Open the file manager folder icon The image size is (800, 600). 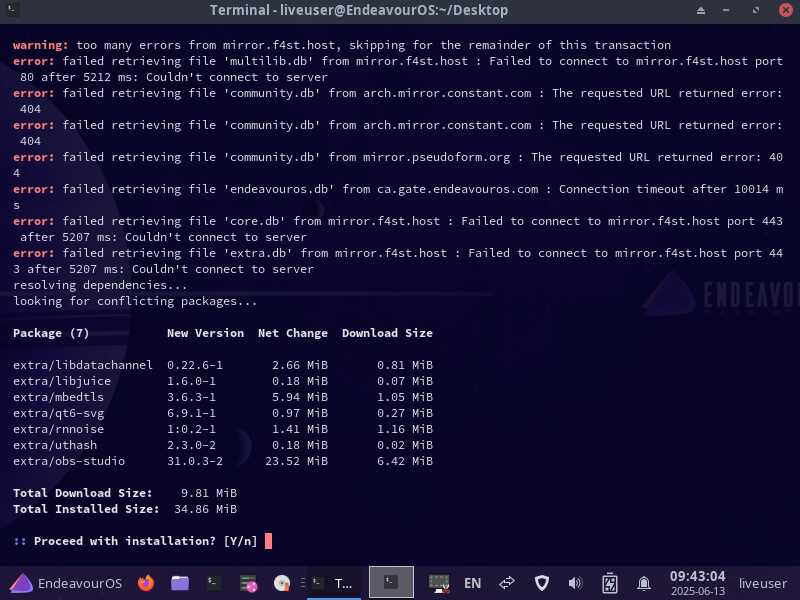pyautogui.click(x=180, y=583)
